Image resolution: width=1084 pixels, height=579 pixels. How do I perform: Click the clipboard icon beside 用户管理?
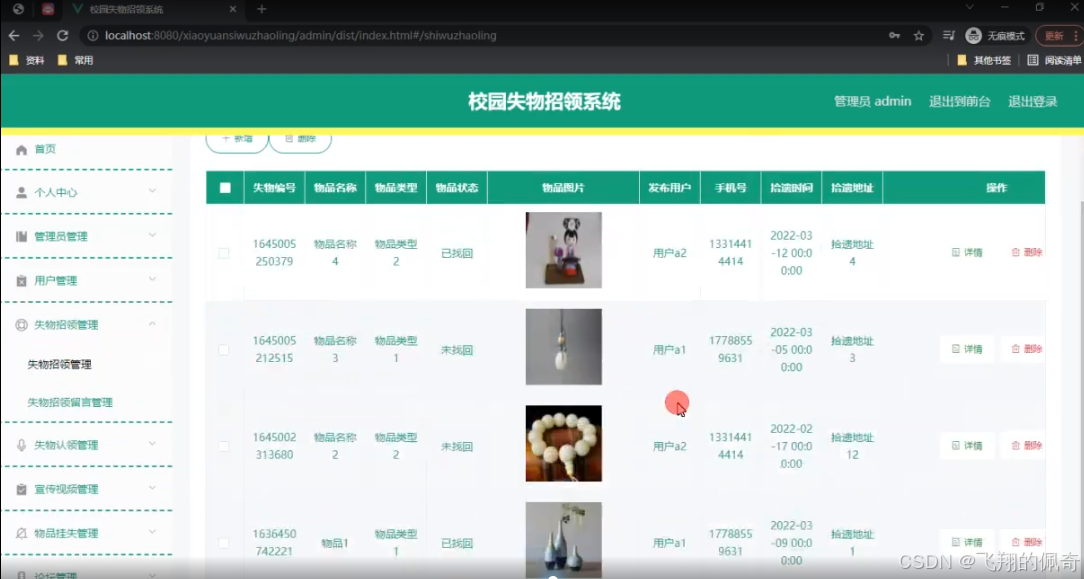click(x=21, y=281)
